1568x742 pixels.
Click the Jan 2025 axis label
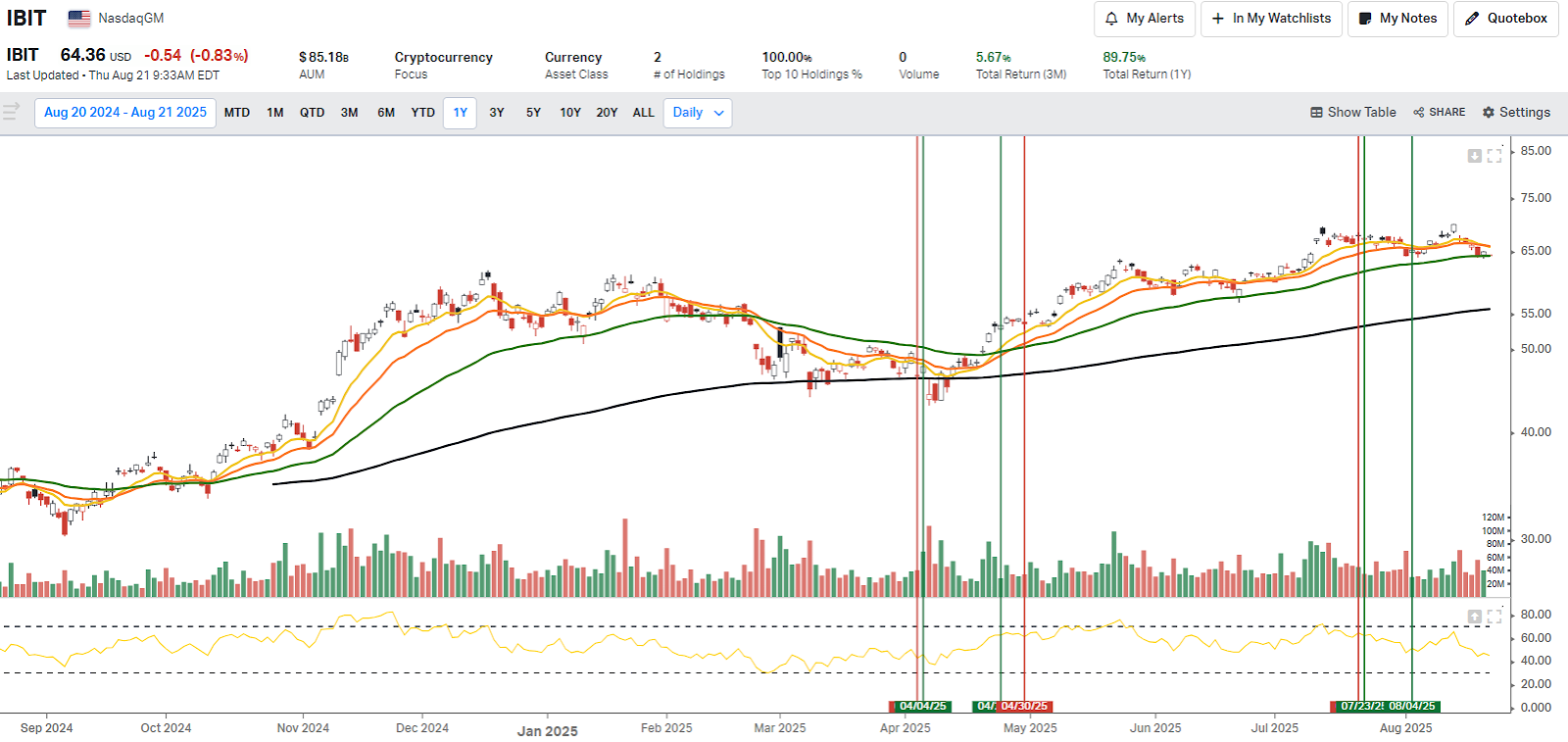[x=548, y=731]
